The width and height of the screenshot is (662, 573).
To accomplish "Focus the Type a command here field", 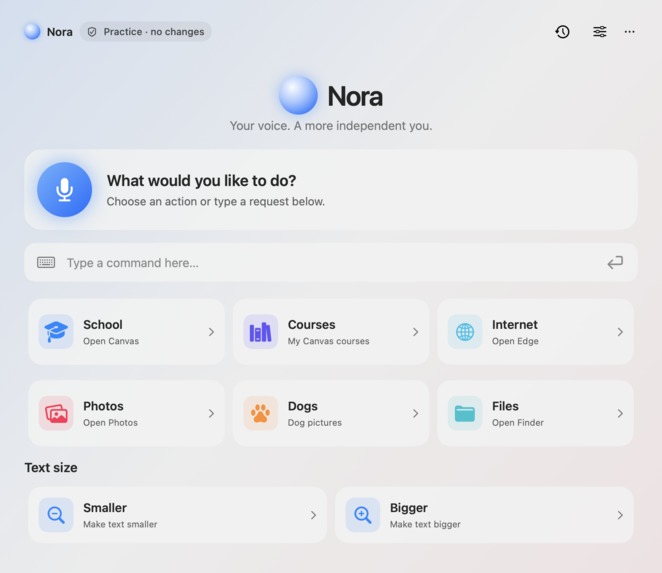I will click(331, 262).
